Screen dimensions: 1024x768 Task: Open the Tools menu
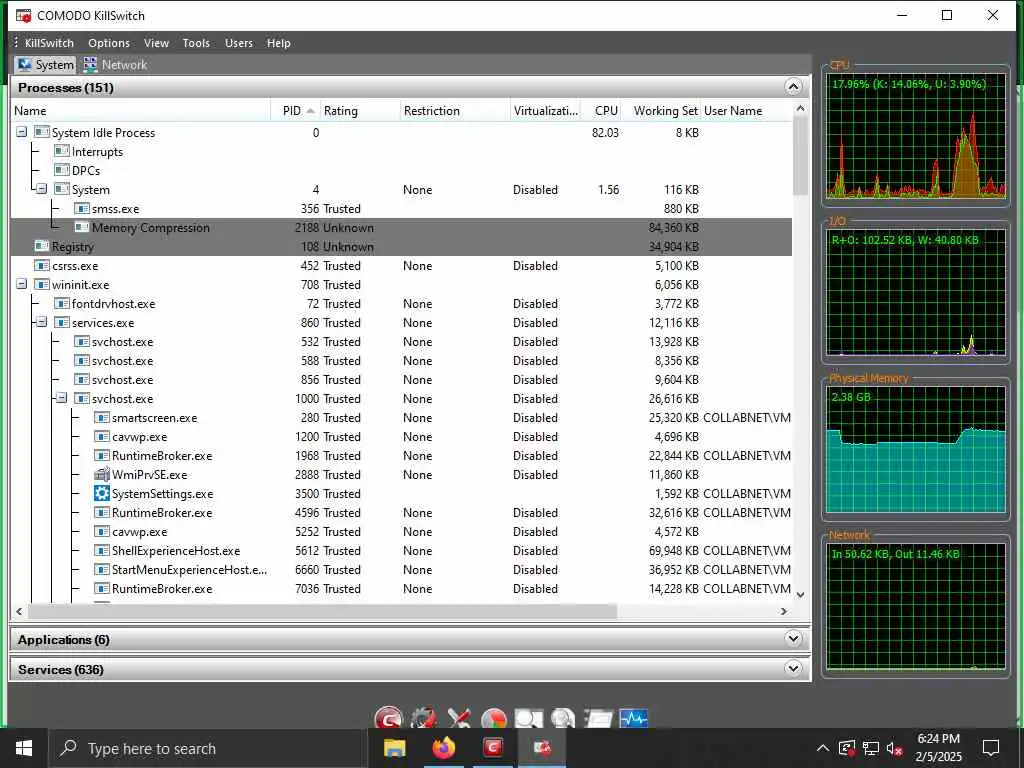tap(196, 43)
